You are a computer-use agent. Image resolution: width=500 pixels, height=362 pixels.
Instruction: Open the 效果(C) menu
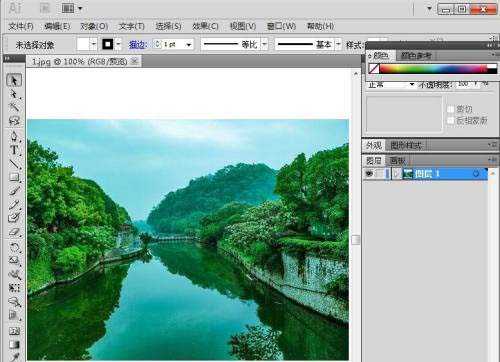(x=205, y=26)
